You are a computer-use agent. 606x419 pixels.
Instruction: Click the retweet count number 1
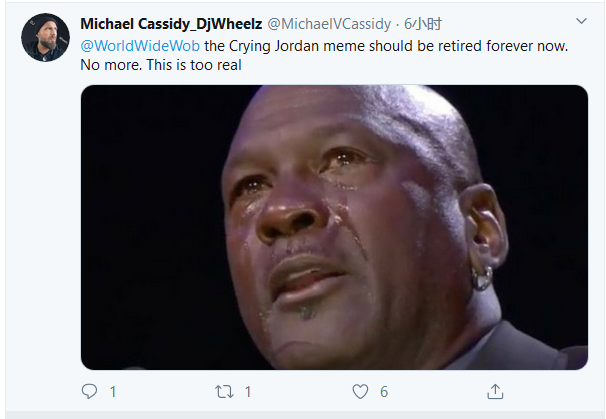pos(248,391)
